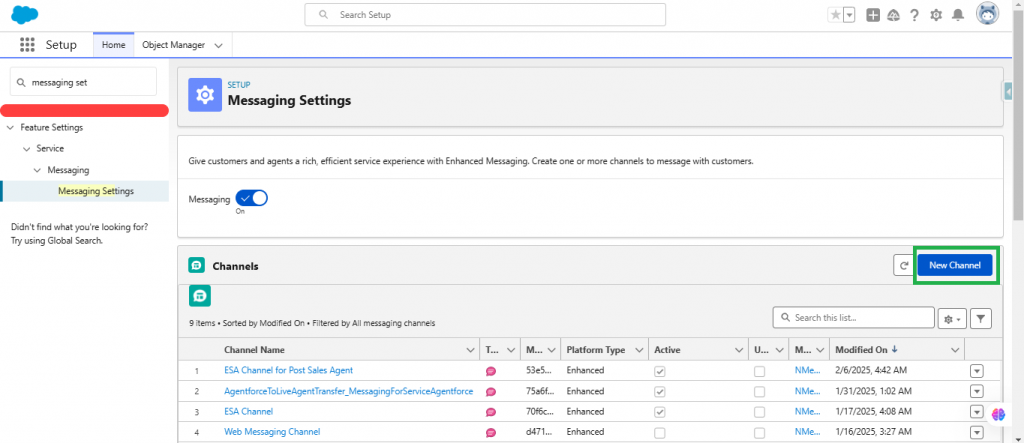This screenshot has width=1024, height=443.
Task: Collapse the Feature Settings tree node
Action: 10,127
